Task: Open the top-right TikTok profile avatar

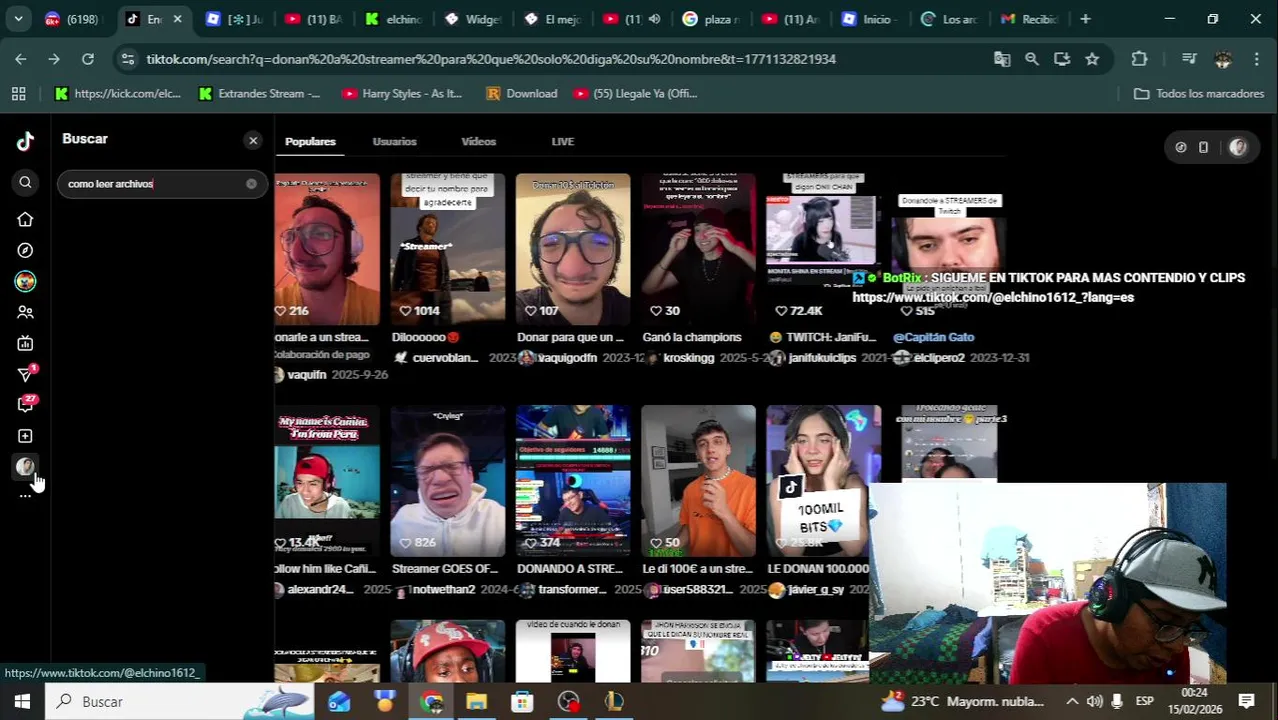Action: (x=1238, y=147)
